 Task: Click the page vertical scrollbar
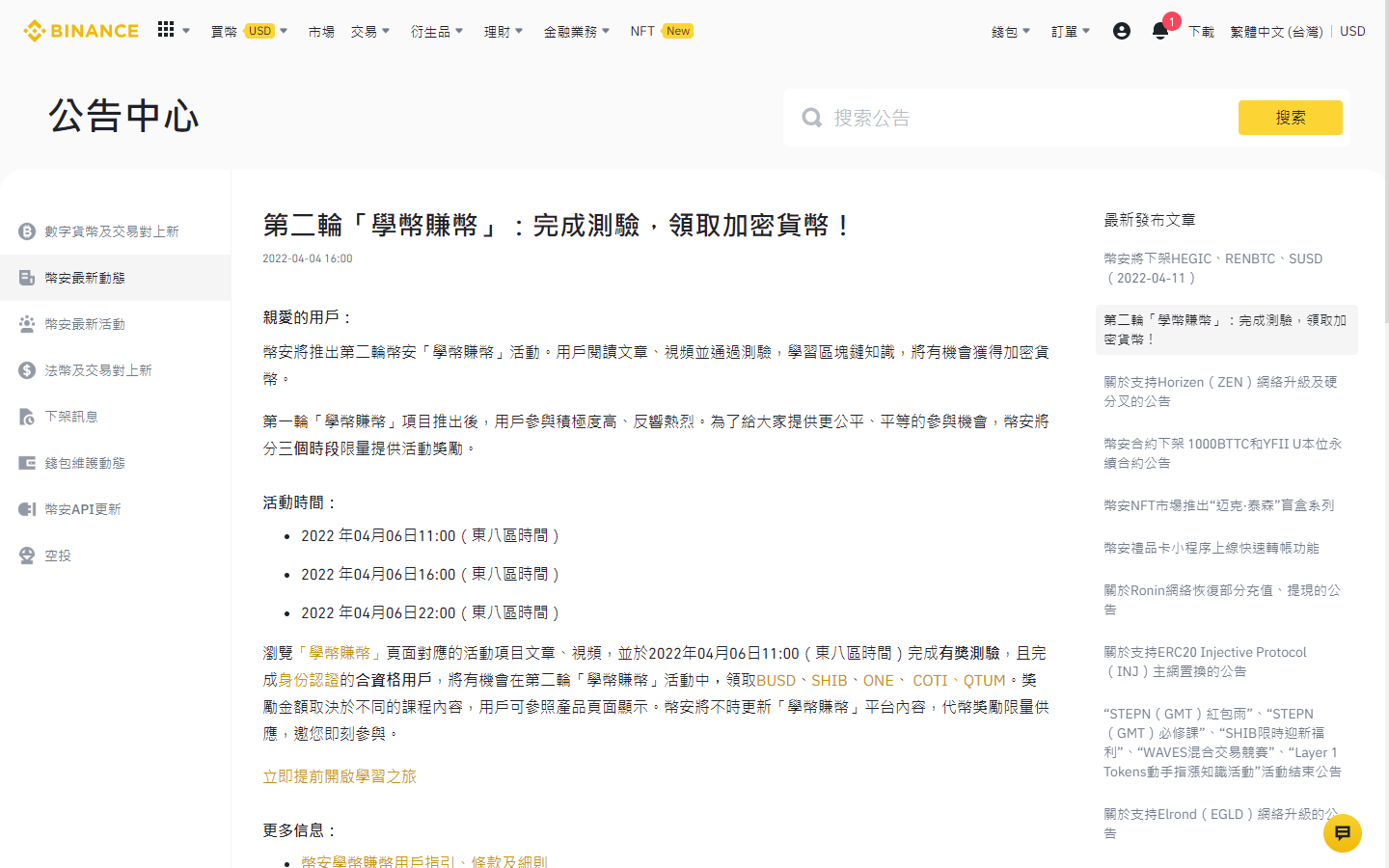click(1386, 164)
